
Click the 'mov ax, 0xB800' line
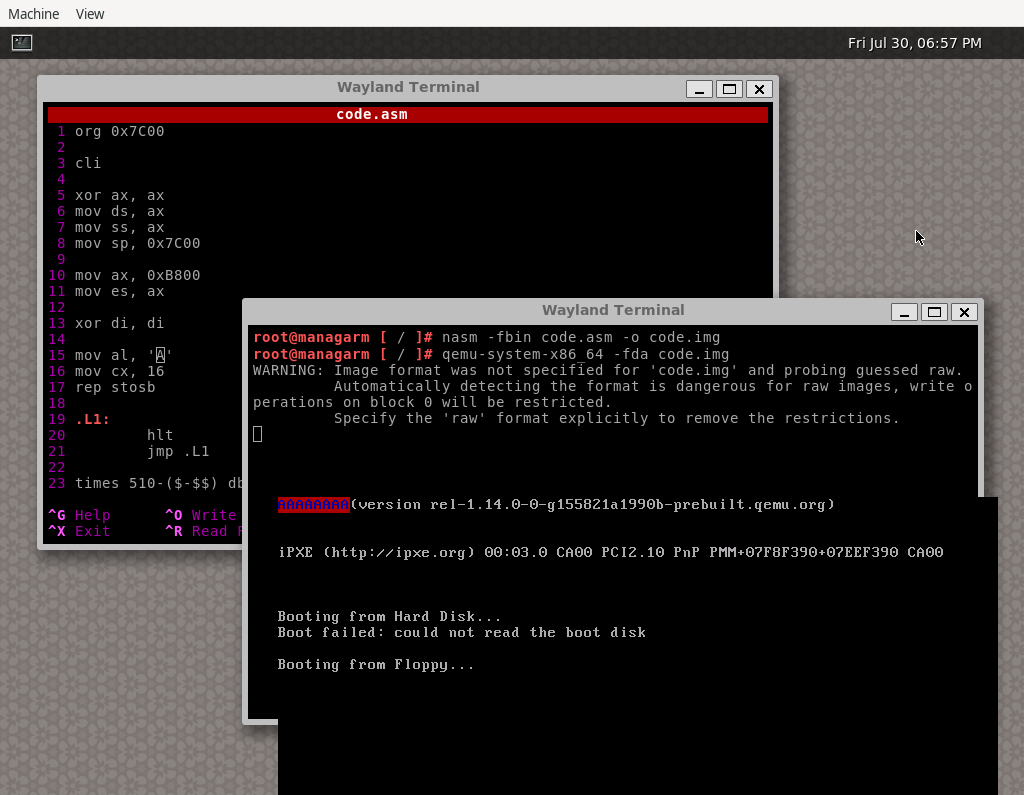pyautogui.click(x=137, y=276)
